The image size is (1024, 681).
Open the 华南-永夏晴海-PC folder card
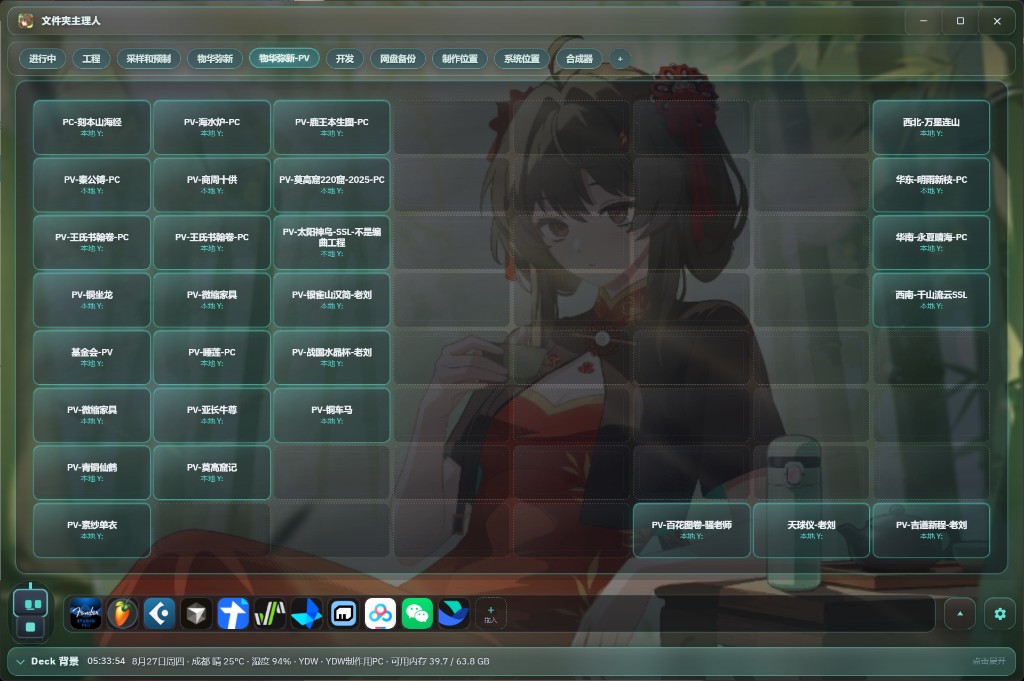point(931,242)
